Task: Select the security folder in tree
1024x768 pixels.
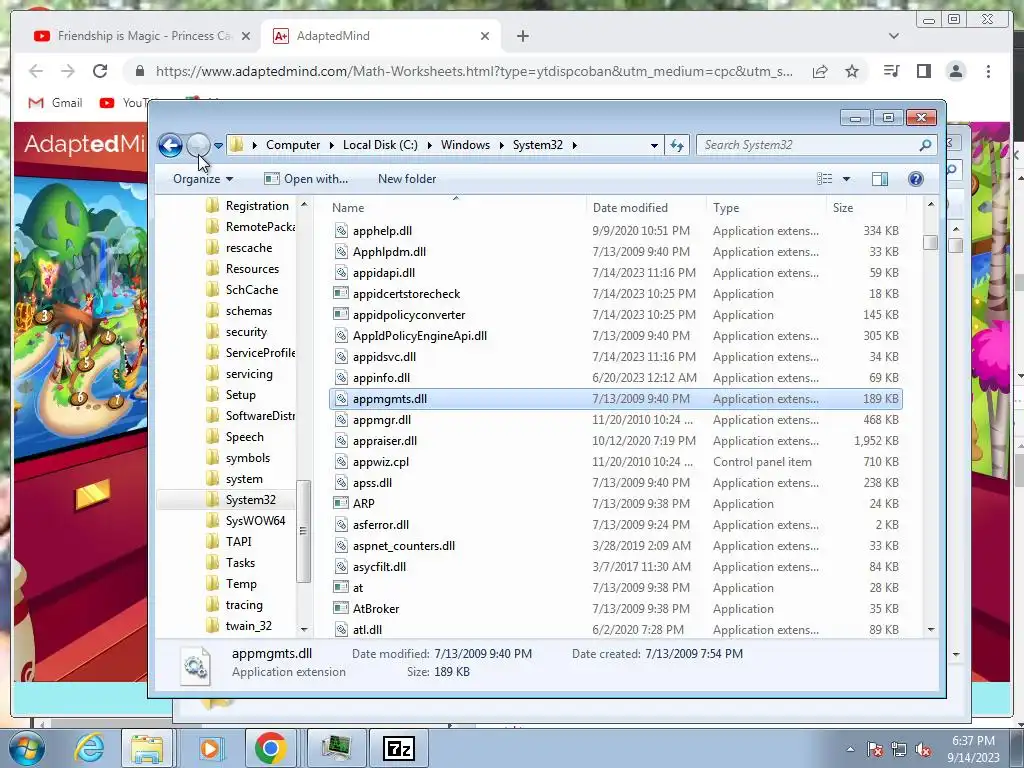Action: [246, 332]
